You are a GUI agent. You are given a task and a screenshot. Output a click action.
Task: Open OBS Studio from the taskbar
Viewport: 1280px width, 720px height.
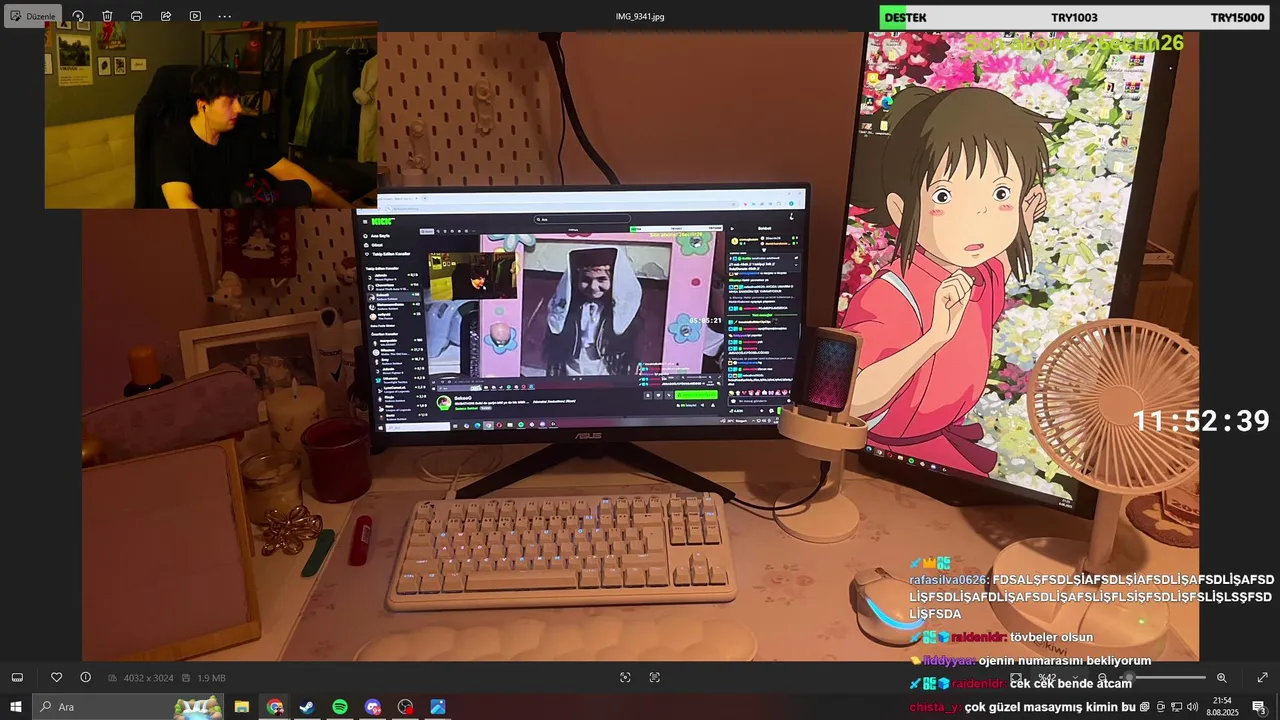[405, 707]
